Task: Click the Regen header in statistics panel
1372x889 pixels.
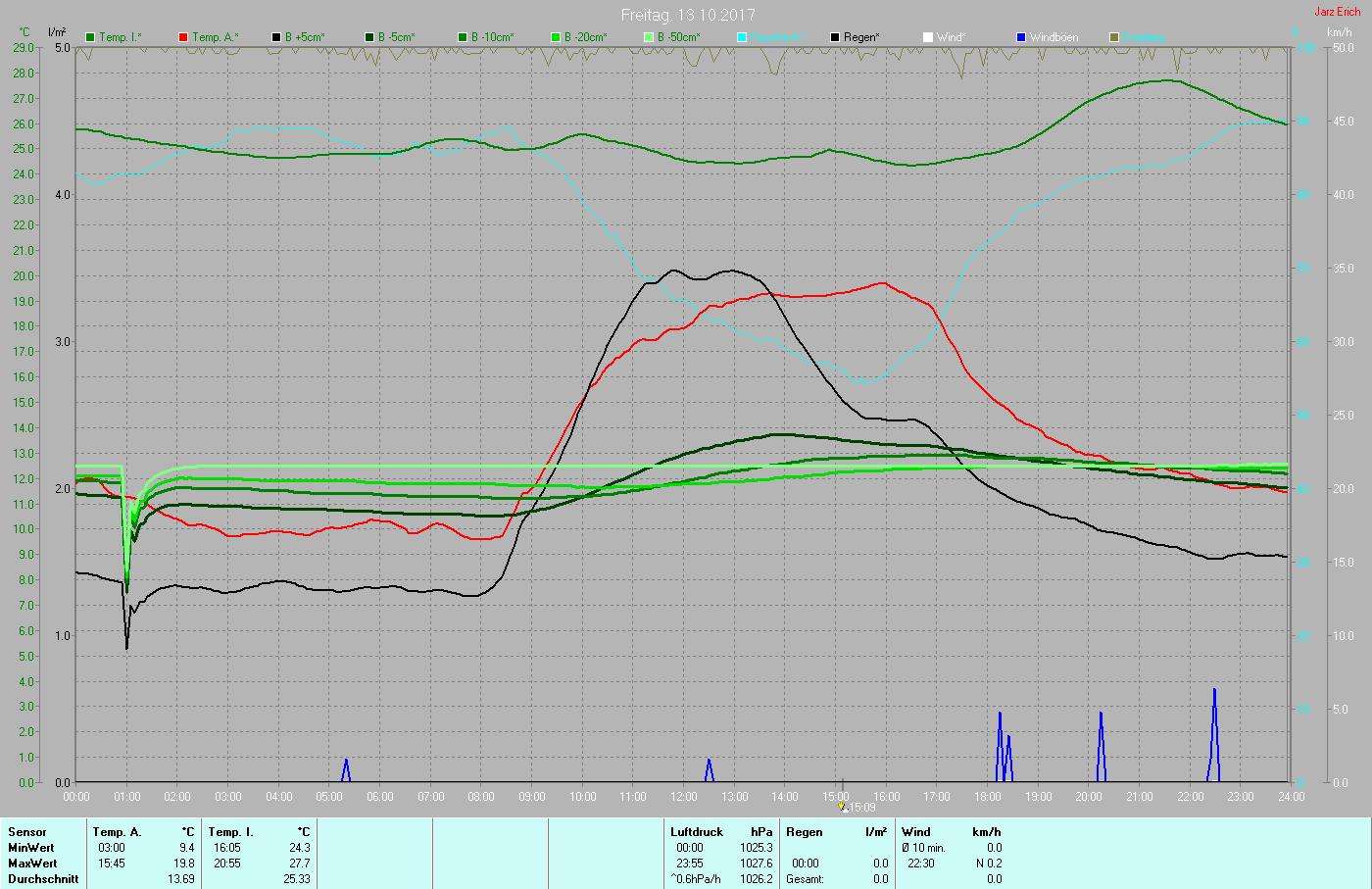Action: tap(804, 832)
